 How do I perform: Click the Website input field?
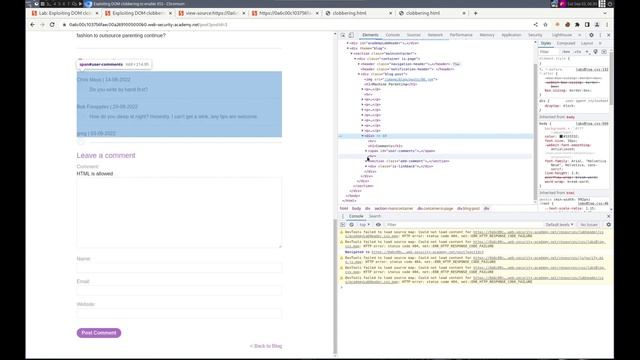point(179,313)
